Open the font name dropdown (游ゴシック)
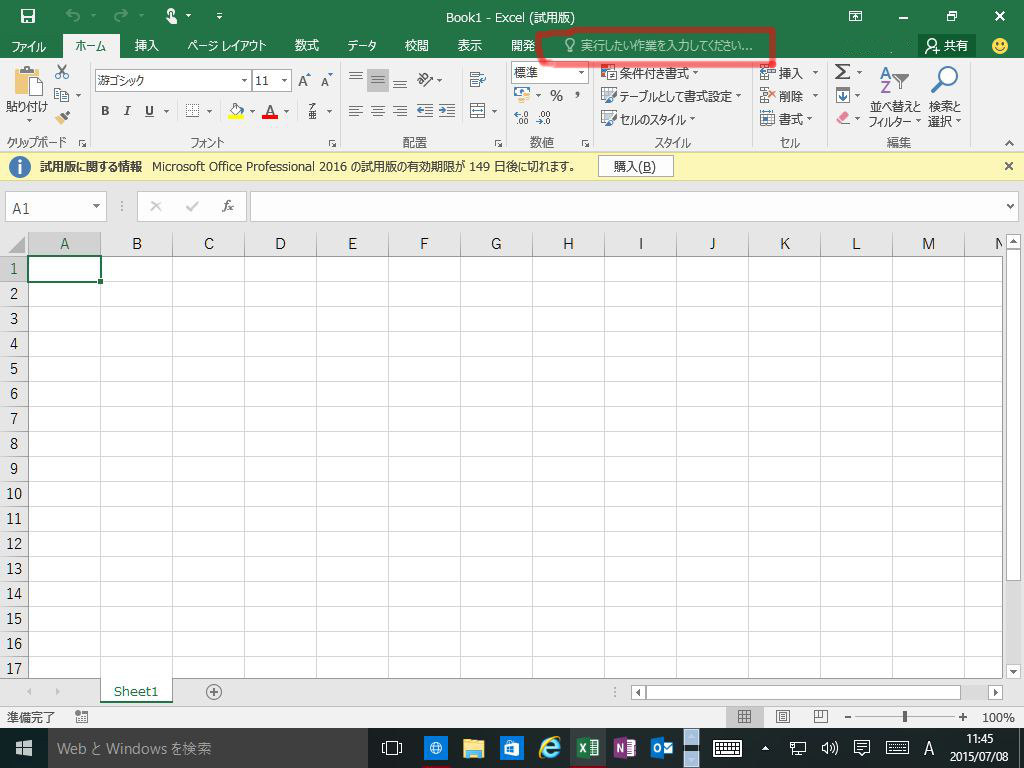 (x=244, y=80)
